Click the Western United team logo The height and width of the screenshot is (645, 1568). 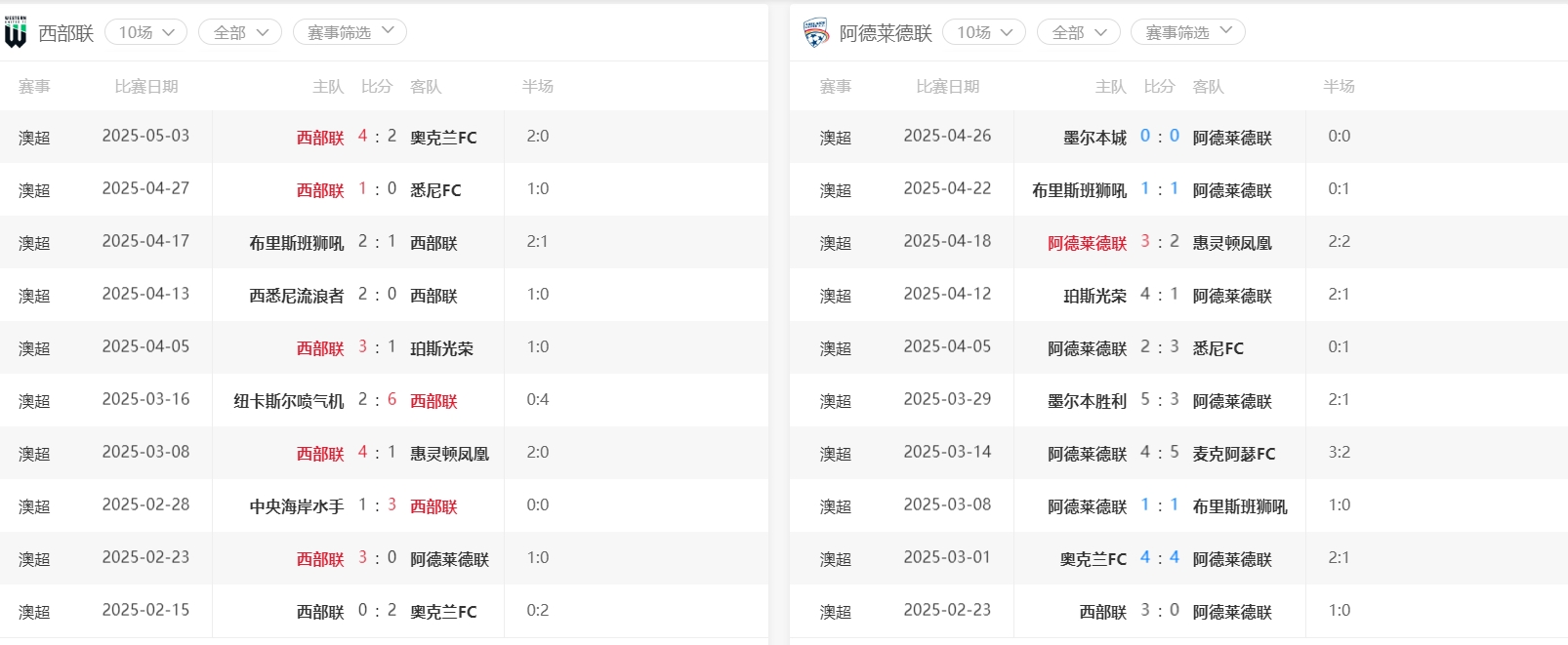click(16, 32)
